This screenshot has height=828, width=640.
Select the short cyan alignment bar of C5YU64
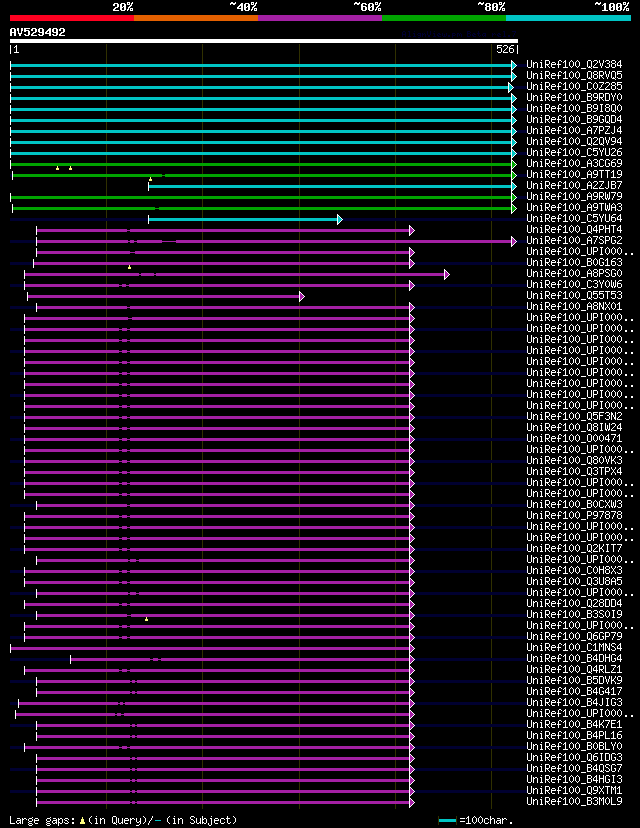tap(243, 220)
